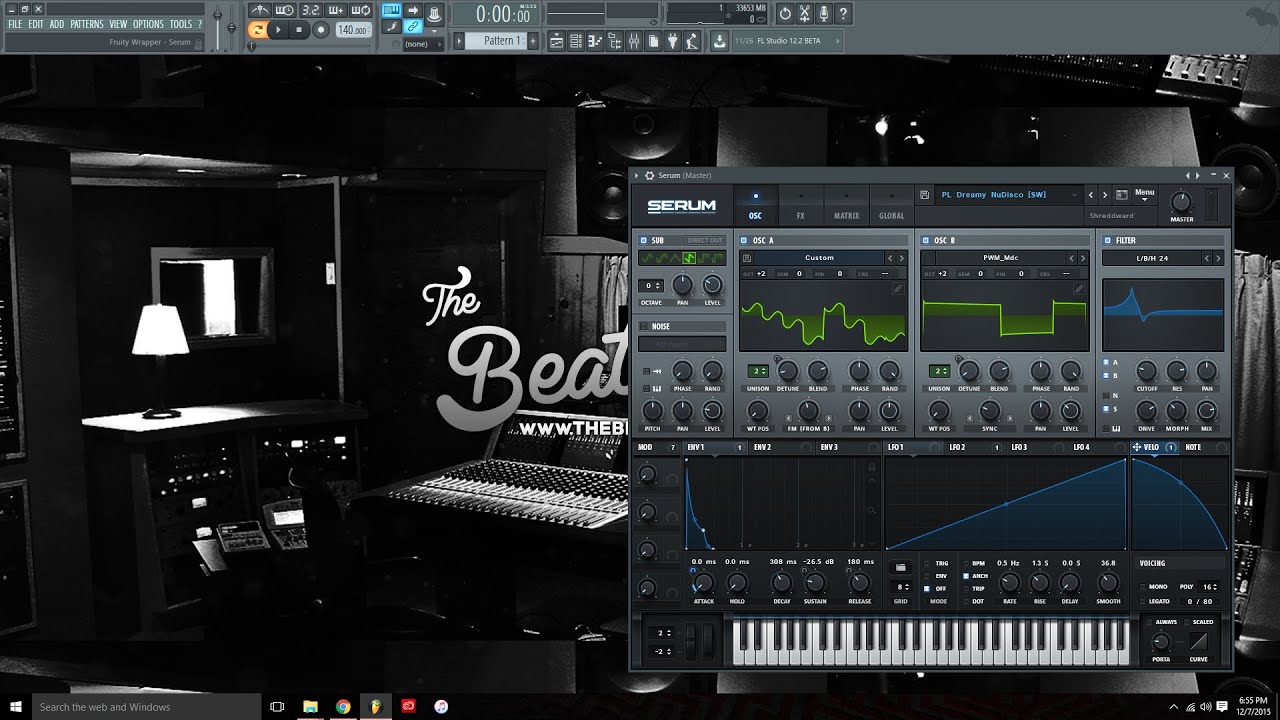Screen dimensions: 1280x720
Task: Enable the LFO BPM sync checkbox
Action: coord(966,563)
